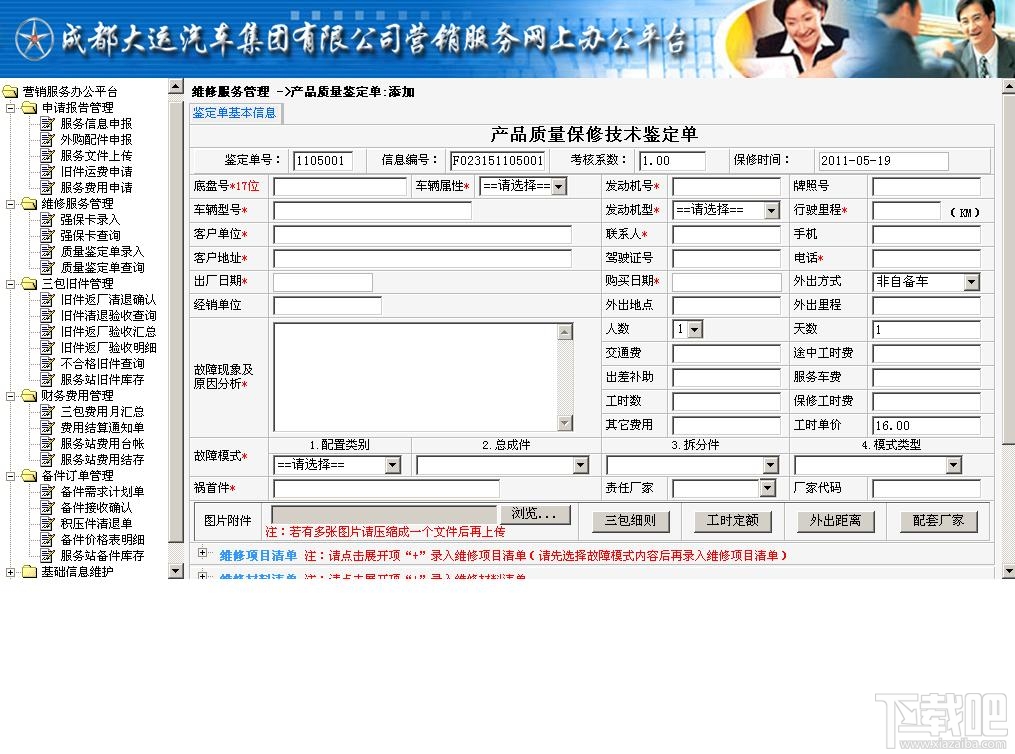Click the 维修项目清单 link

coord(258,555)
